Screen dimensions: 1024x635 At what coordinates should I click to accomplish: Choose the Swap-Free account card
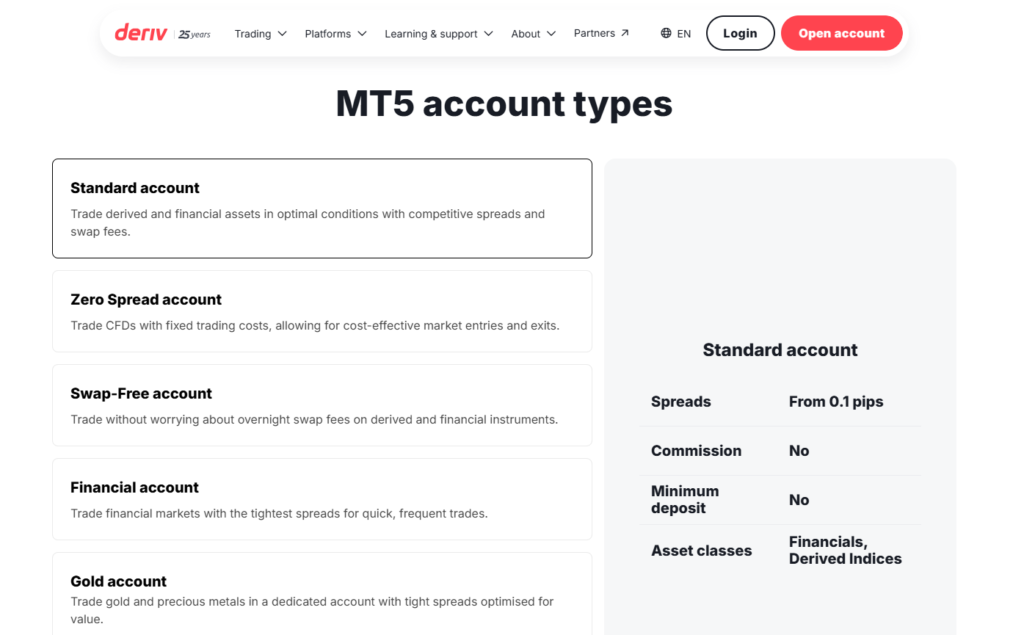[322, 406]
